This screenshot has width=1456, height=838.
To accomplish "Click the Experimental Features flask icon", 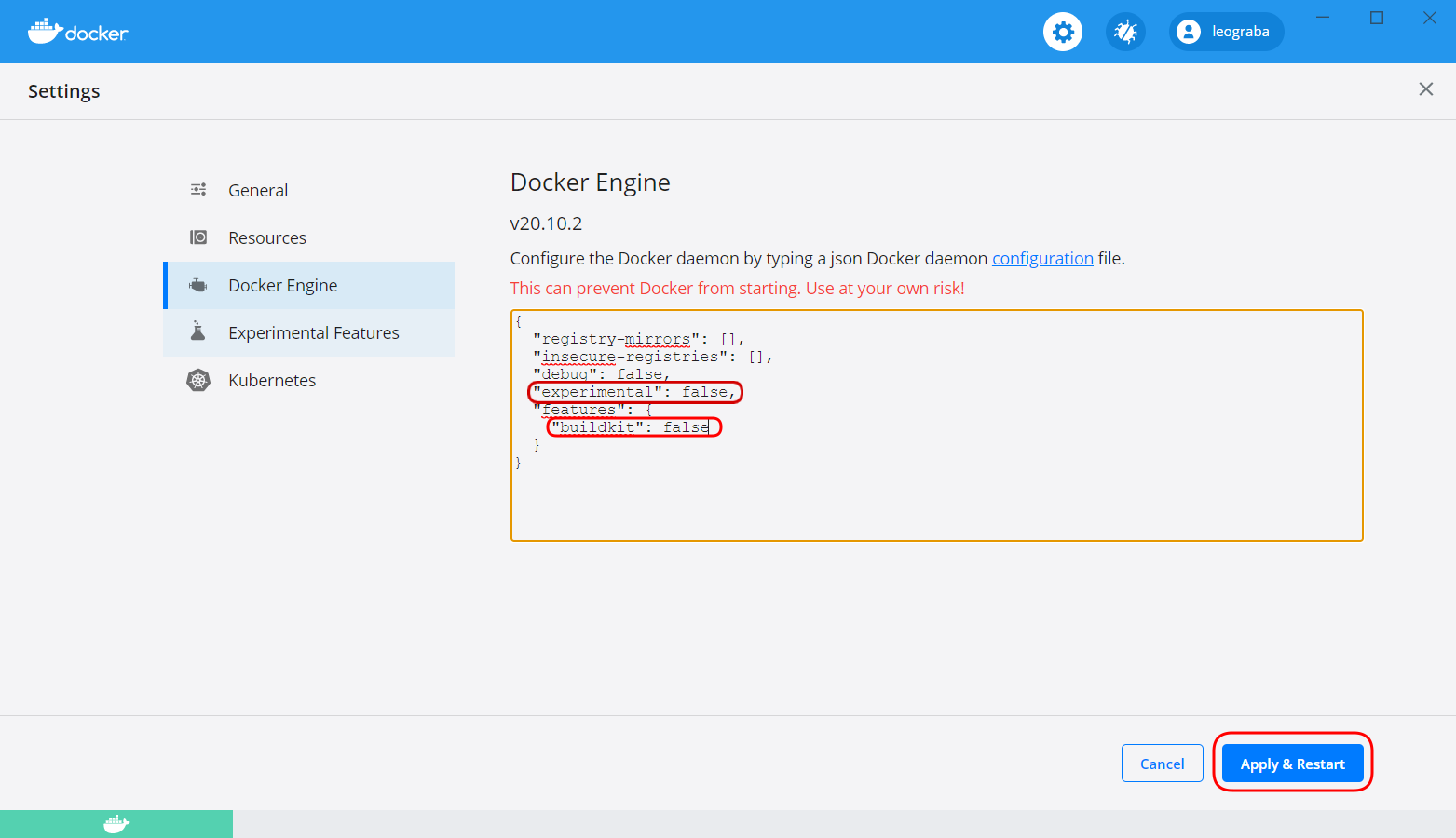I will [197, 331].
